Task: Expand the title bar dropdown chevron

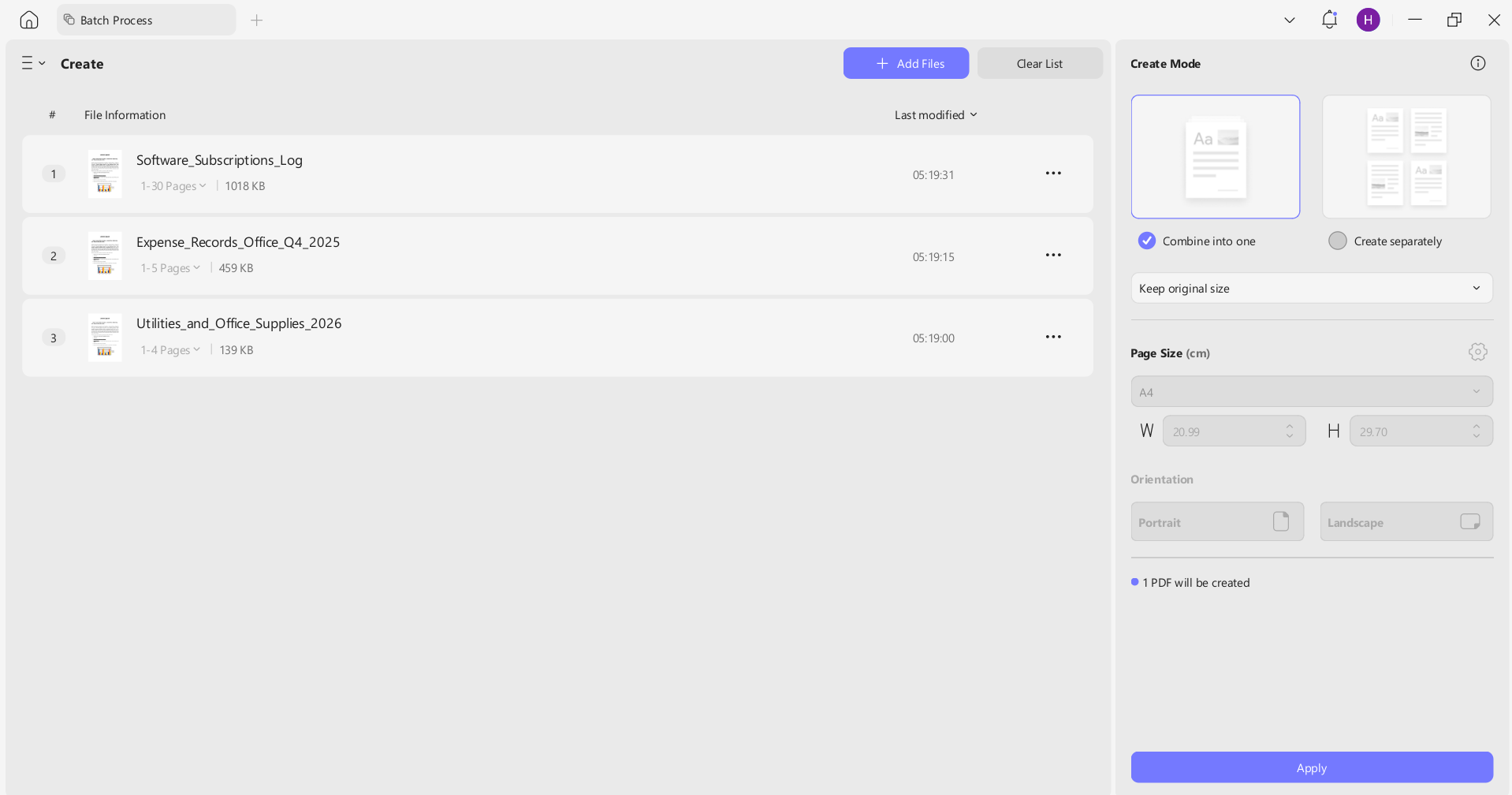Action: point(1290,20)
